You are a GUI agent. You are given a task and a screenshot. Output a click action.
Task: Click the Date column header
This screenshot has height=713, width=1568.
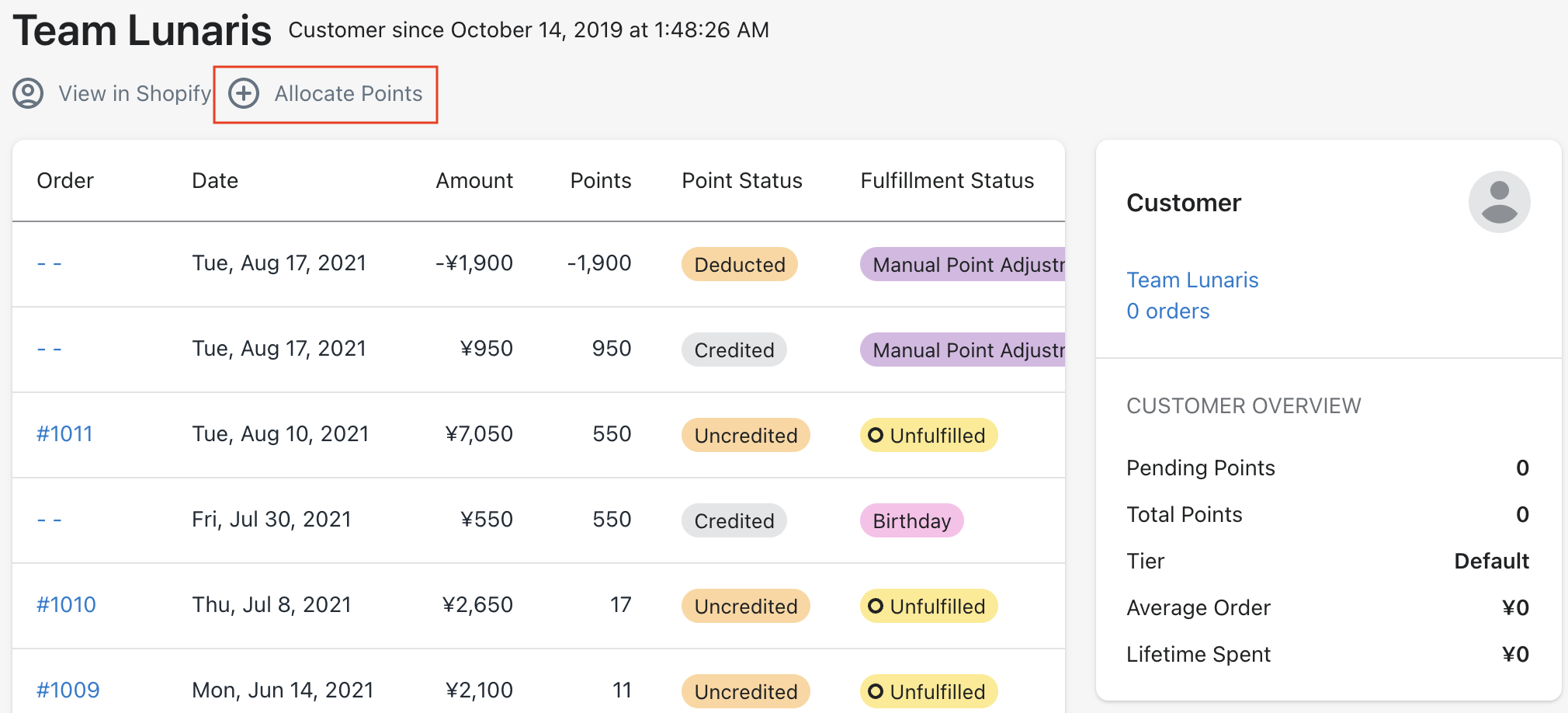click(x=215, y=181)
